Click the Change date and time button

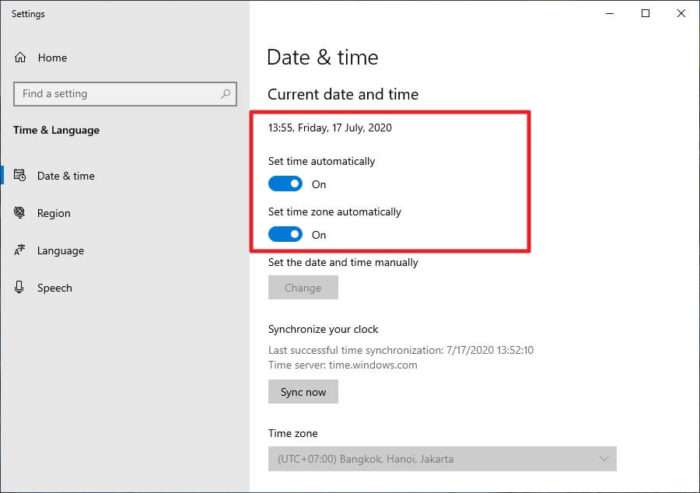pyautogui.click(x=303, y=288)
